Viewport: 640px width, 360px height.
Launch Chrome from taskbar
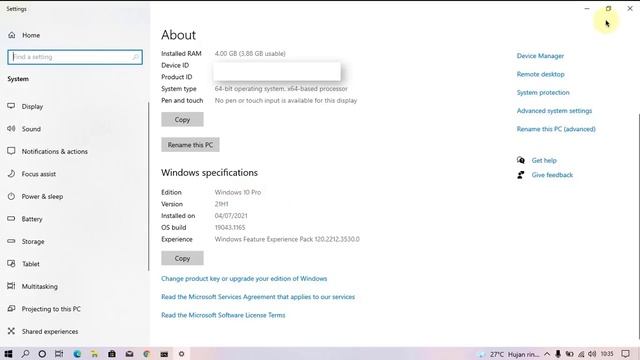pyautogui.click(x=147, y=354)
